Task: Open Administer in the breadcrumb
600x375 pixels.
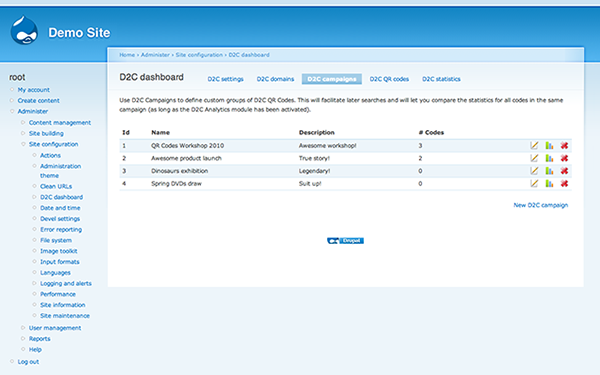Action: [155, 55]
